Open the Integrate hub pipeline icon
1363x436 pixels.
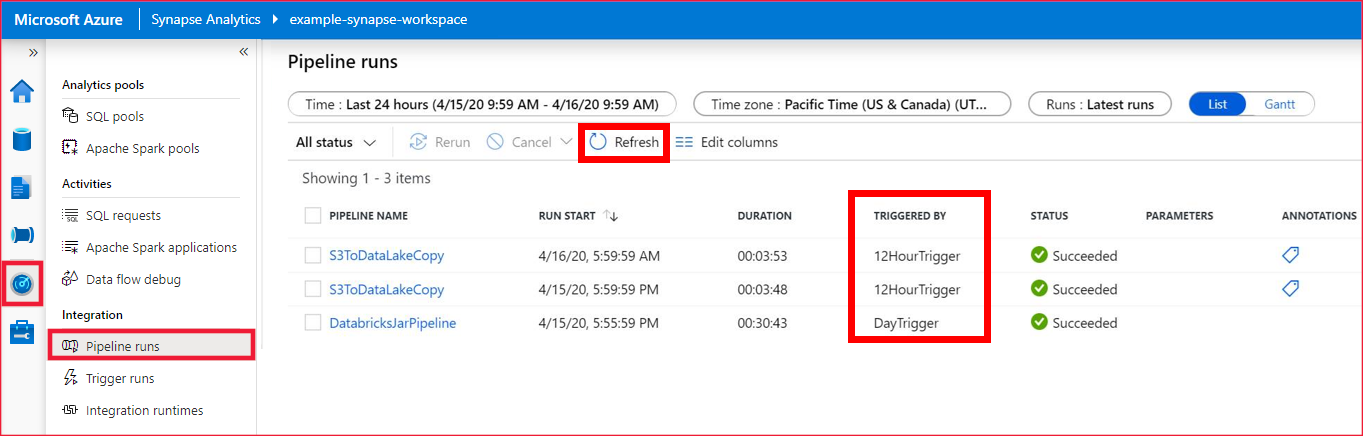pyautogui.click(x=22, y=235)
